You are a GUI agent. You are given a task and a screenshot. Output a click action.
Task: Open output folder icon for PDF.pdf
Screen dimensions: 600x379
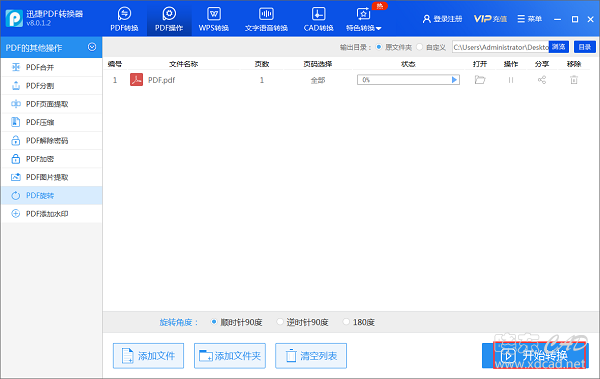pos(480,80)
